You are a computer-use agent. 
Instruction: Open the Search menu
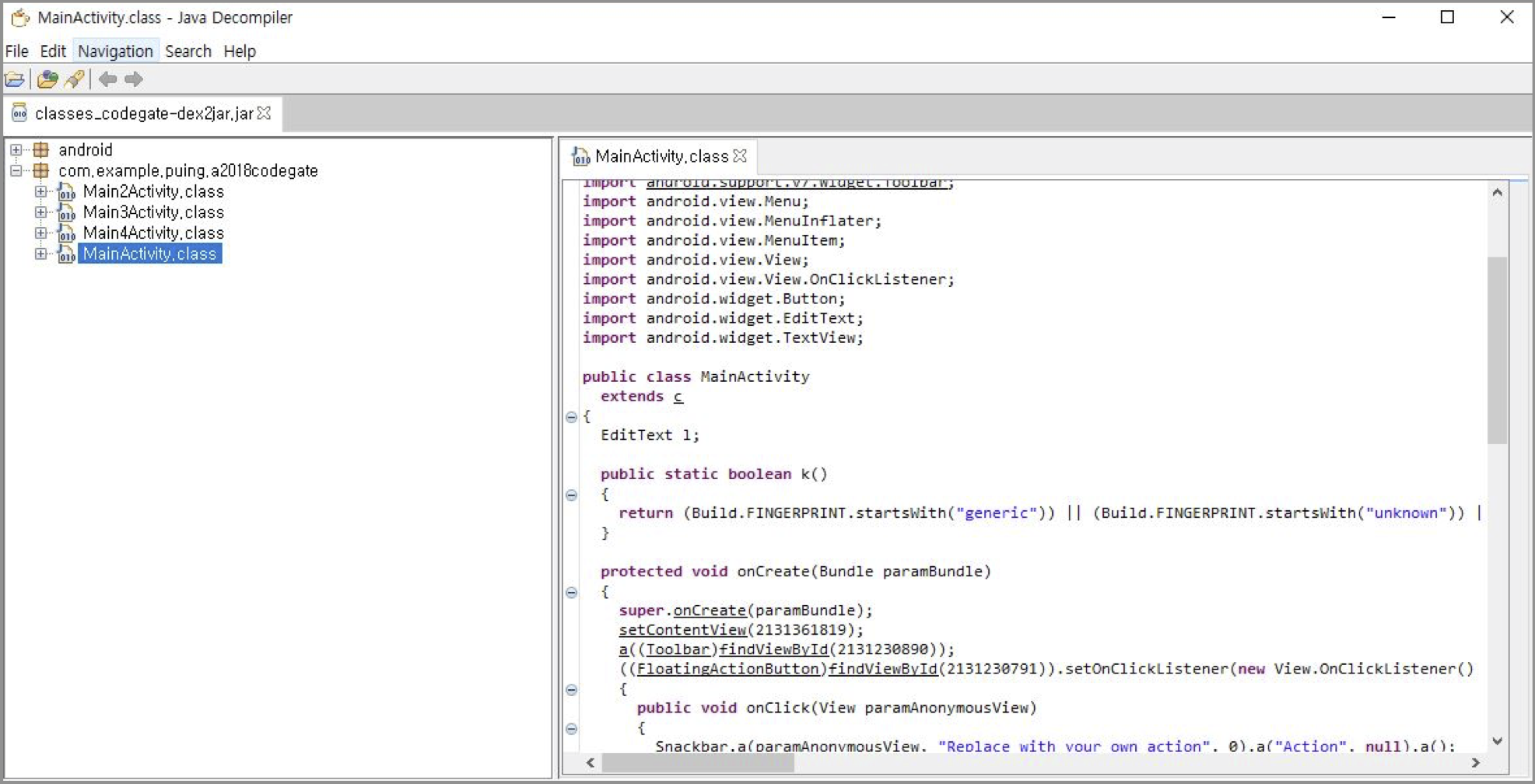click(188, 51)
